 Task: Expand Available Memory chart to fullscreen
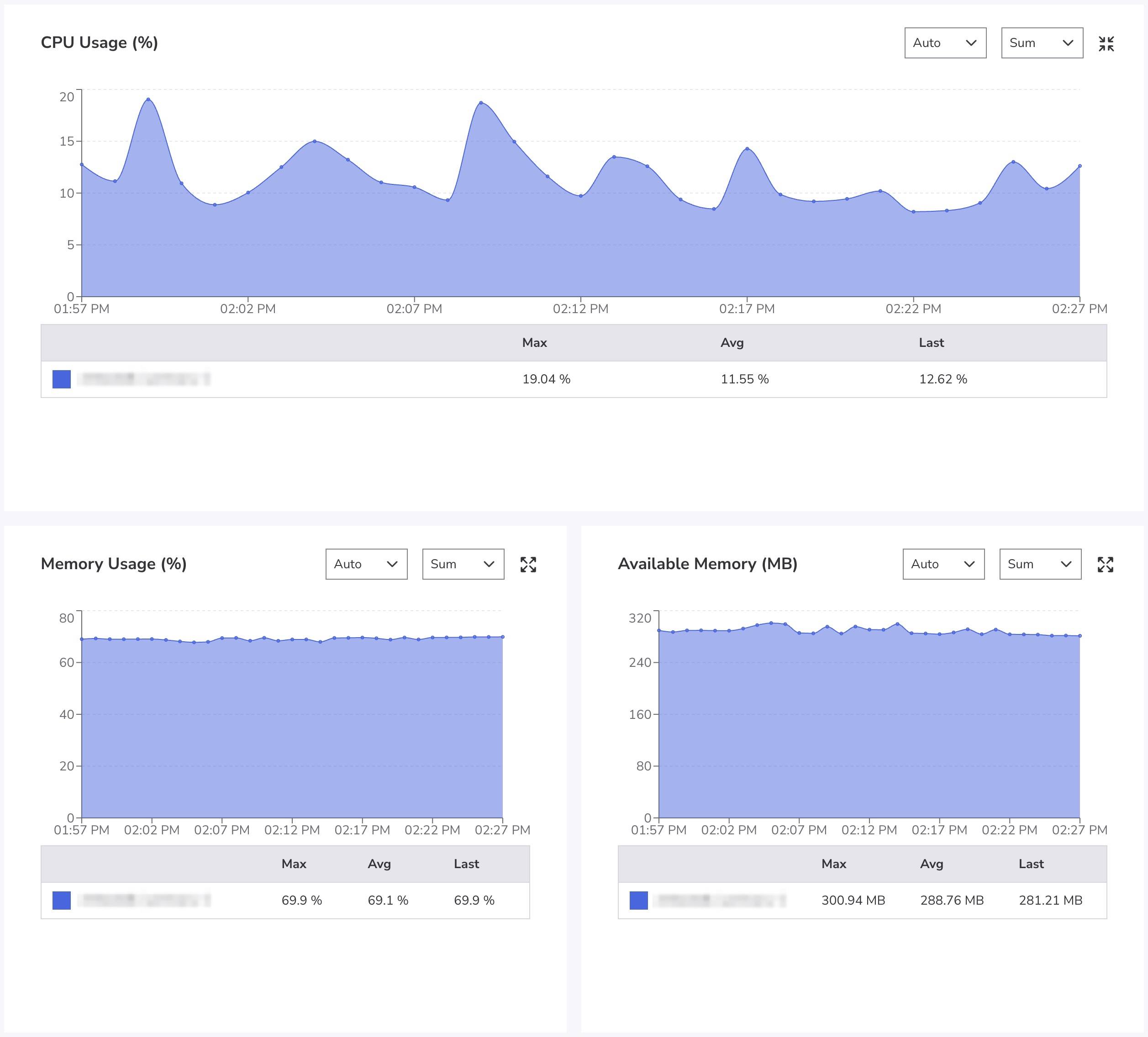(1105, 564)
